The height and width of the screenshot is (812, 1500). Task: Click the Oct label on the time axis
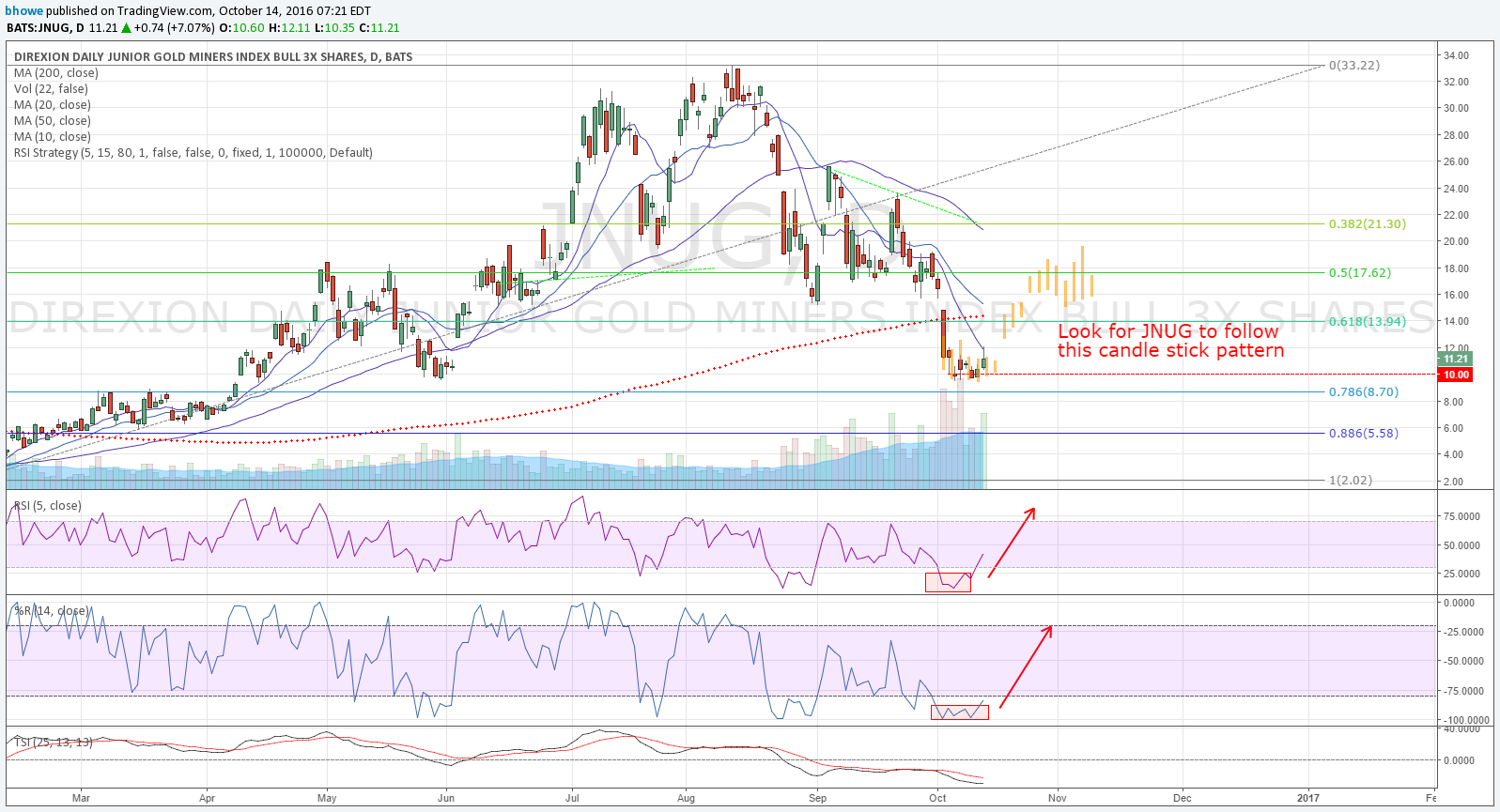pyautogui.click(x=937, y=799)
